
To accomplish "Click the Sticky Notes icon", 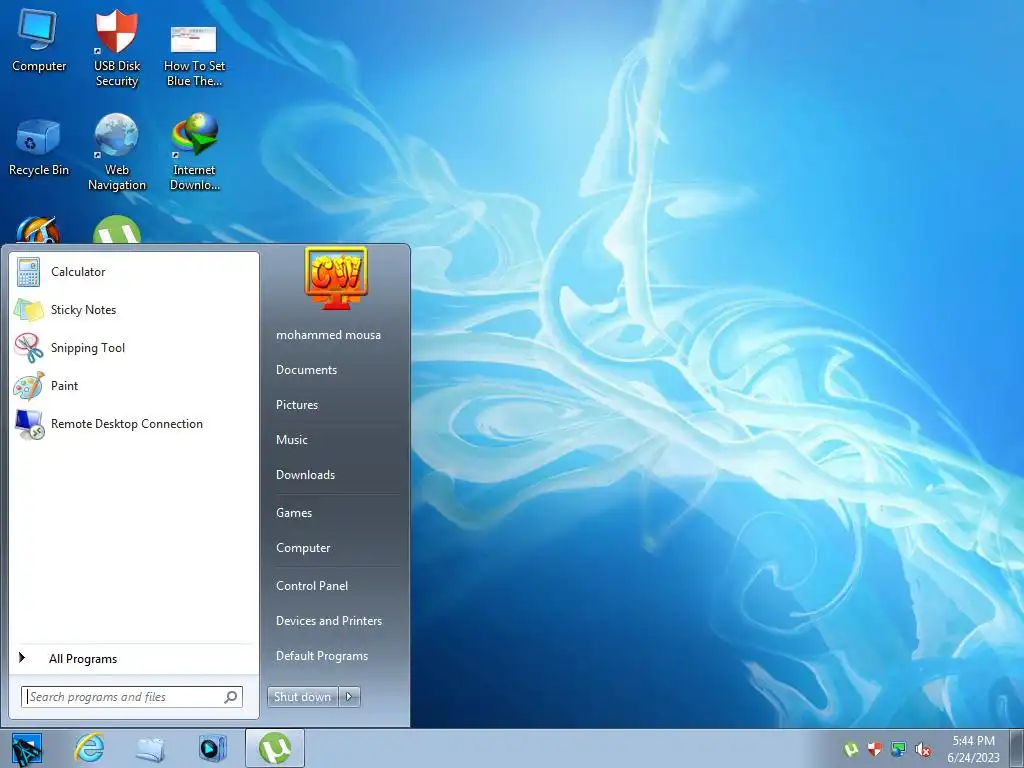I will [28, 310].
